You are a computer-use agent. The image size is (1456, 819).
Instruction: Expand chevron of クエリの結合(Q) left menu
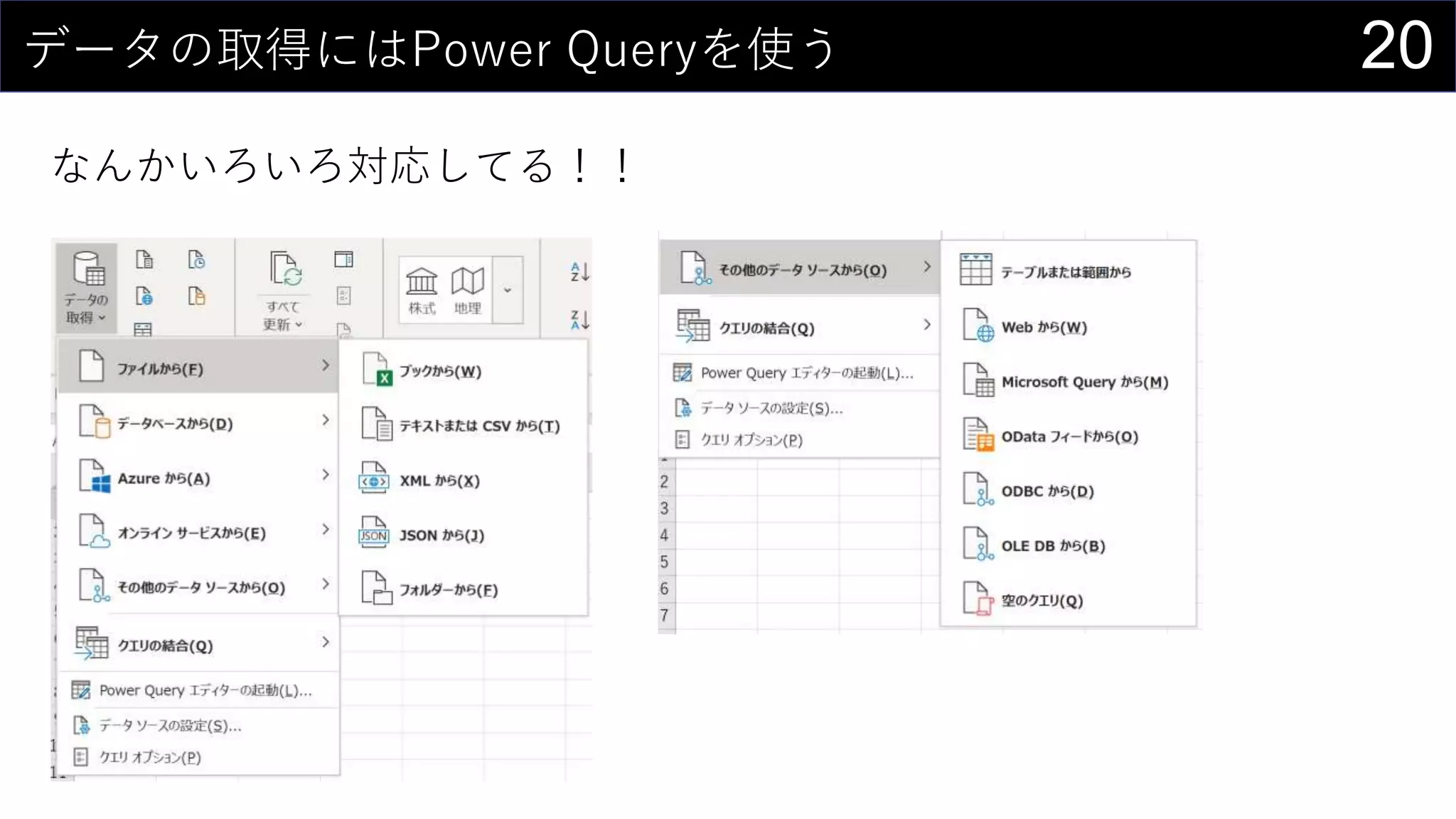(x=326, y=642)
